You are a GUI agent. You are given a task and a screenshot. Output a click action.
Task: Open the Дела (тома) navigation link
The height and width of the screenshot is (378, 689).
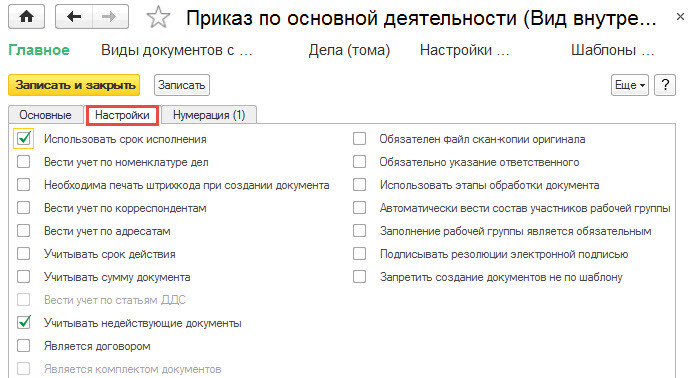pos(349,50)
